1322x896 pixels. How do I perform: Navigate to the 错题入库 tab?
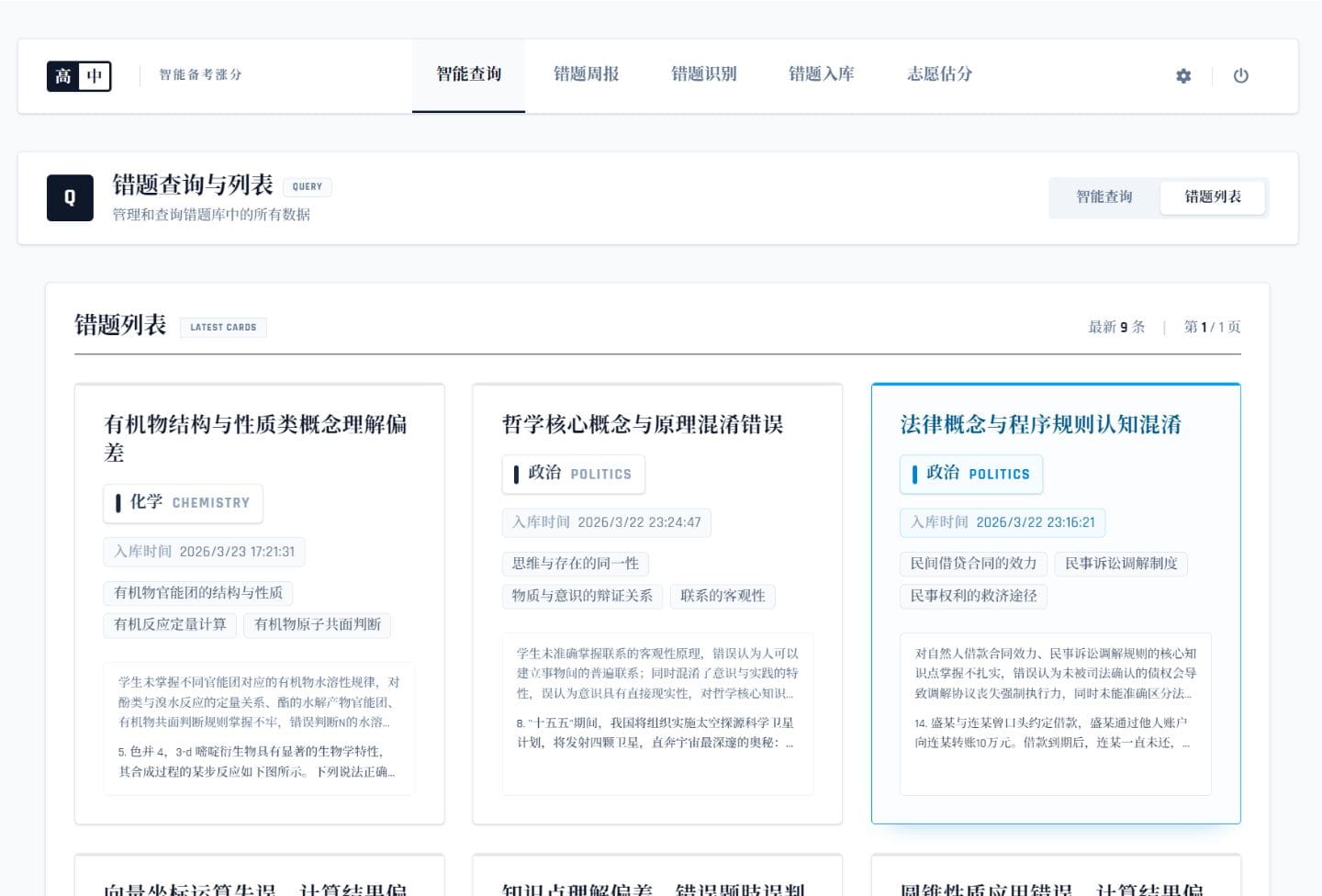coord(821,74)
